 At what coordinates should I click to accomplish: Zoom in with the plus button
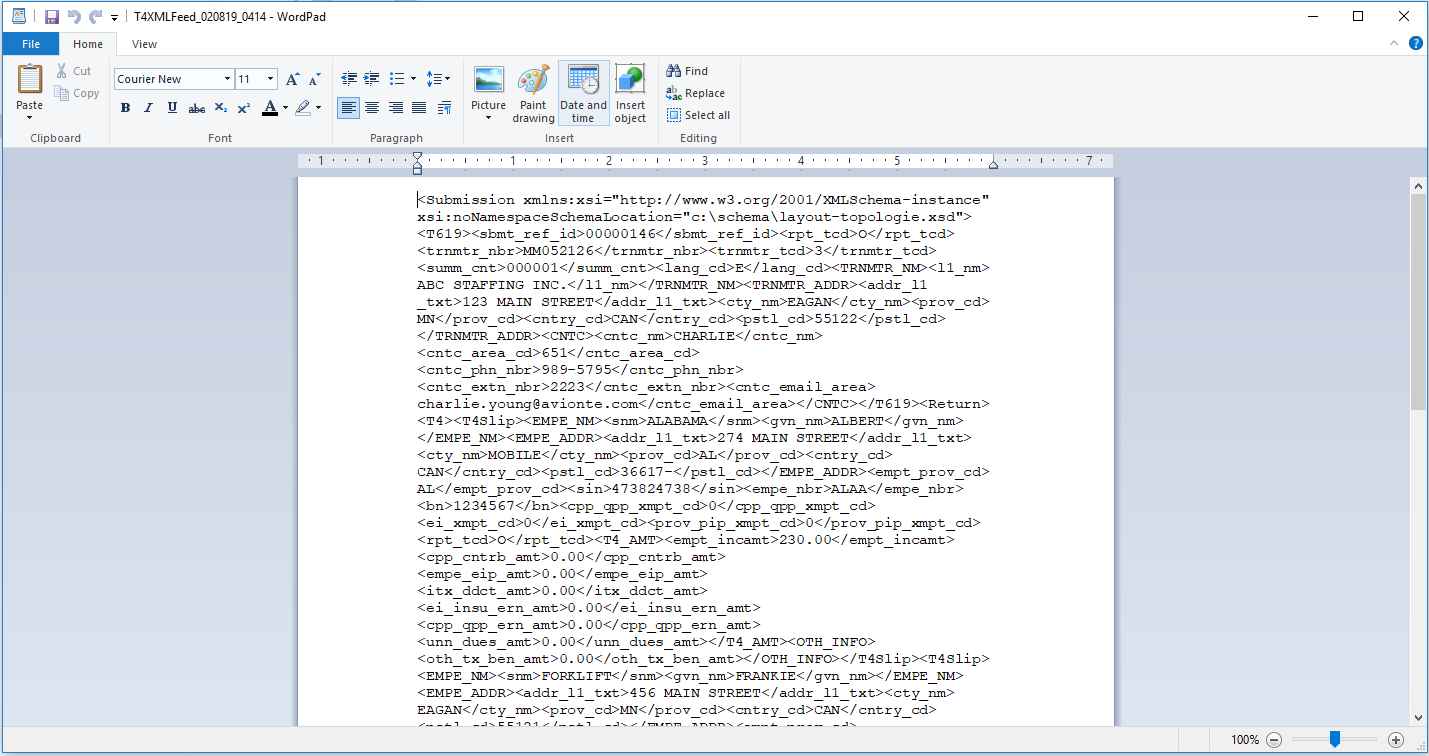point(1396,740)
